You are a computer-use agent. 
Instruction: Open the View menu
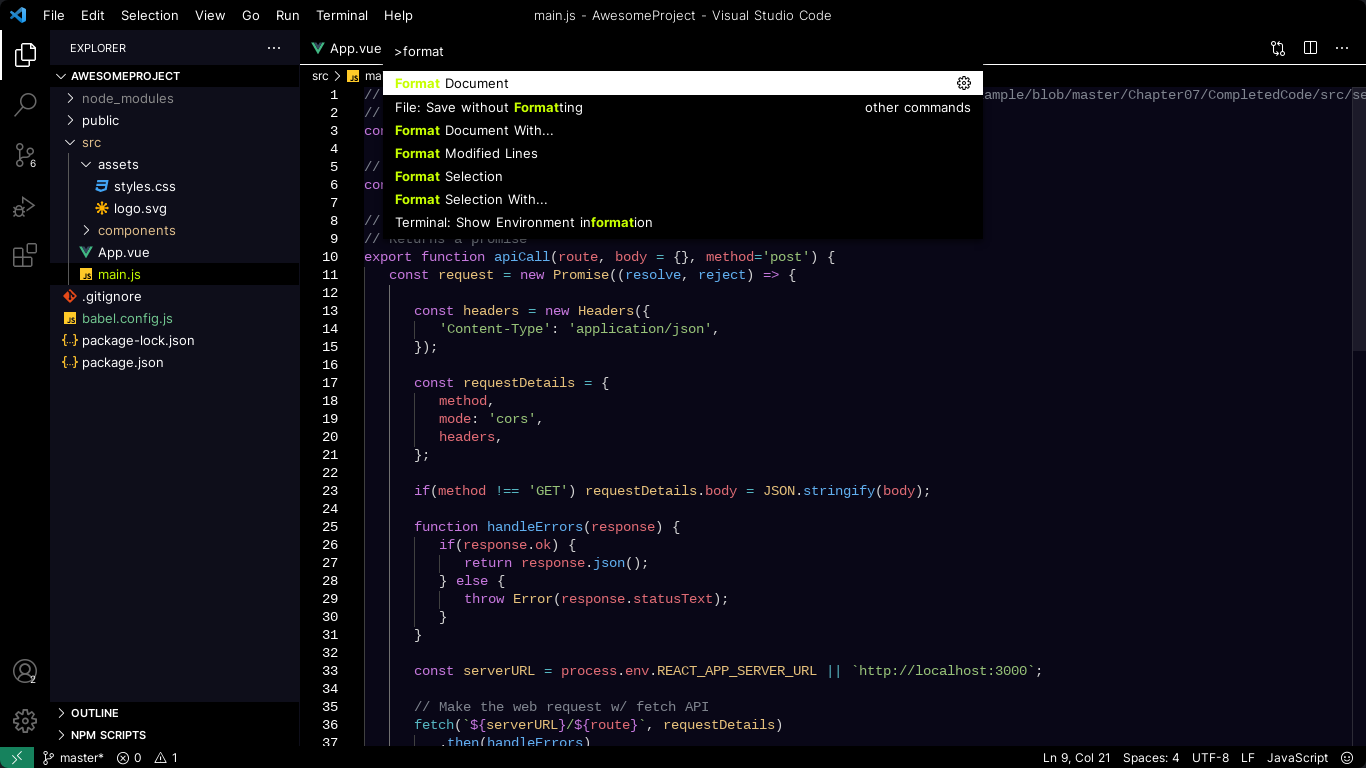click(x=210, y=15)
